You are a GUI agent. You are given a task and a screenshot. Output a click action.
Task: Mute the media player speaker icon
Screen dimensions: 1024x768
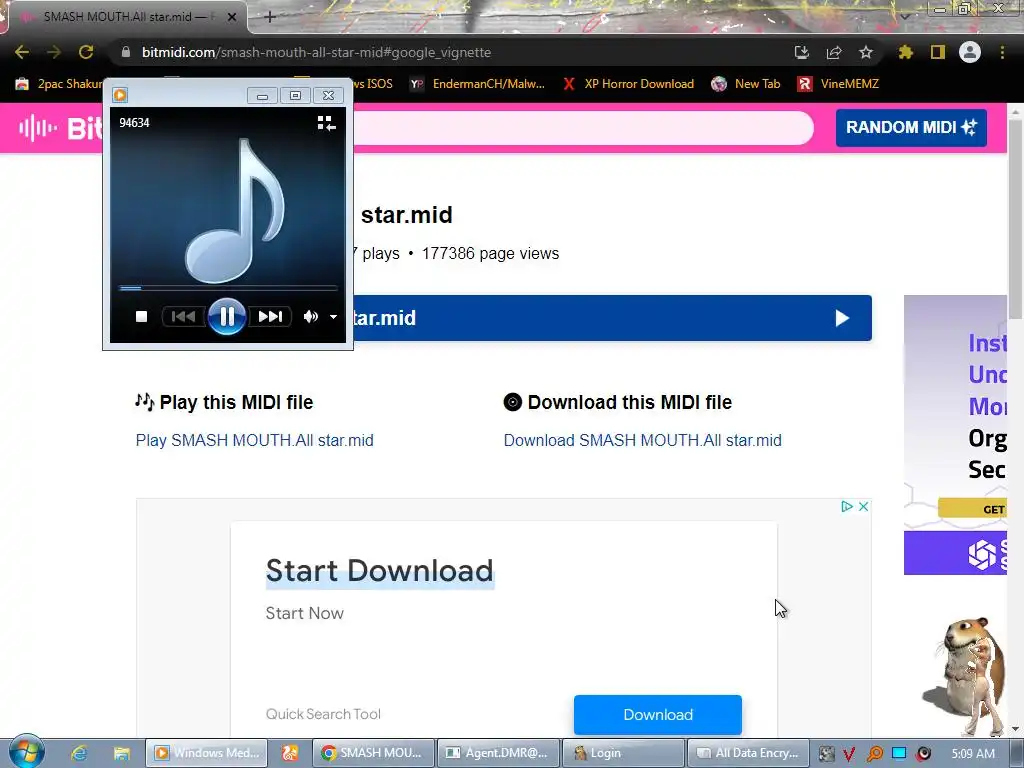(310, 317)
